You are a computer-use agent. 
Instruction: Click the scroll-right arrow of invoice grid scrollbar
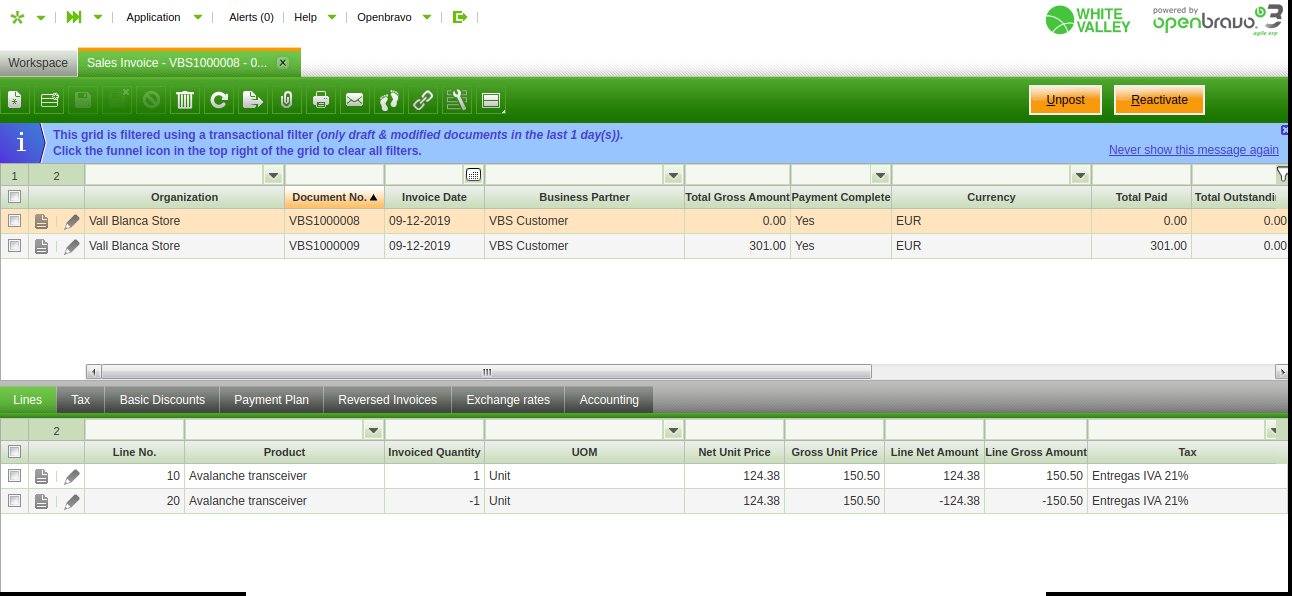coord(1282,371)
